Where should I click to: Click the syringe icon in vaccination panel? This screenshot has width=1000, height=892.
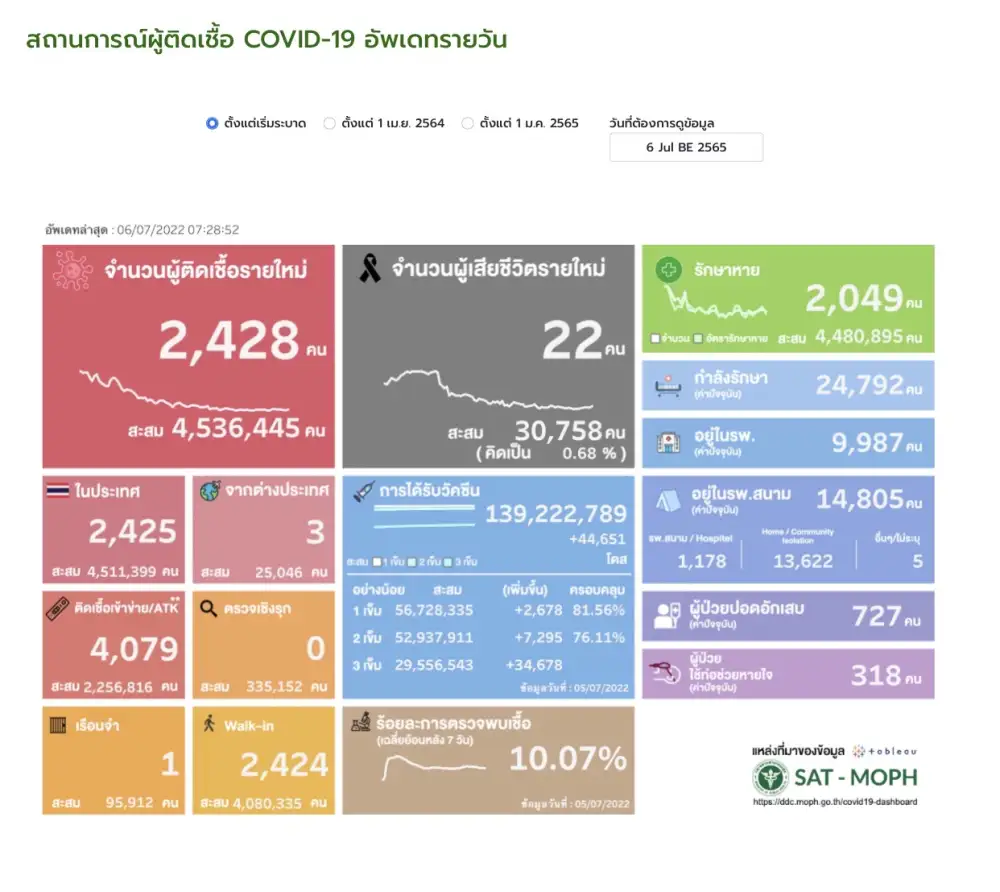pos(364,492)
